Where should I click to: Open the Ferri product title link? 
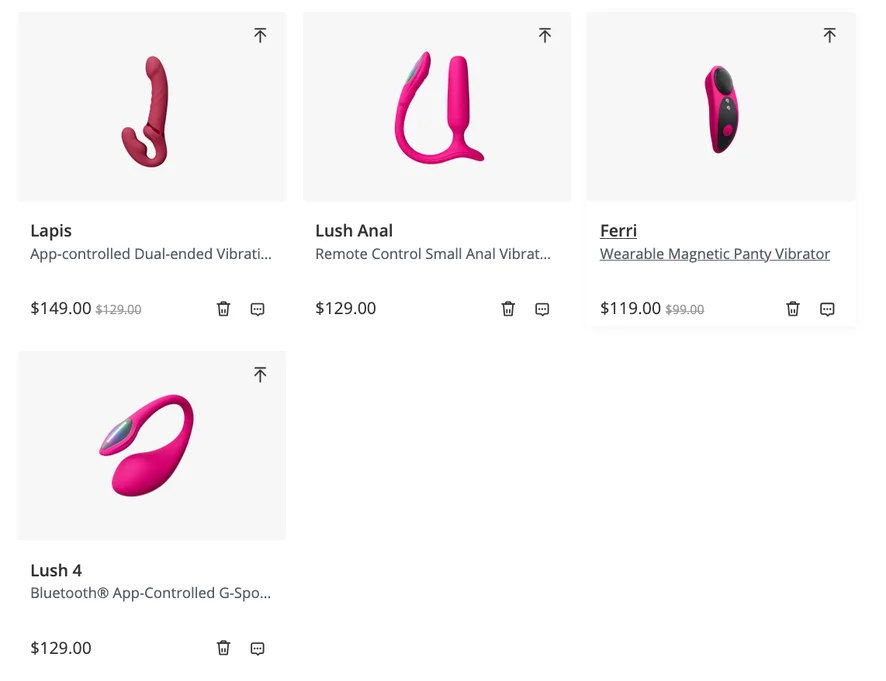(x=618, y=231)
